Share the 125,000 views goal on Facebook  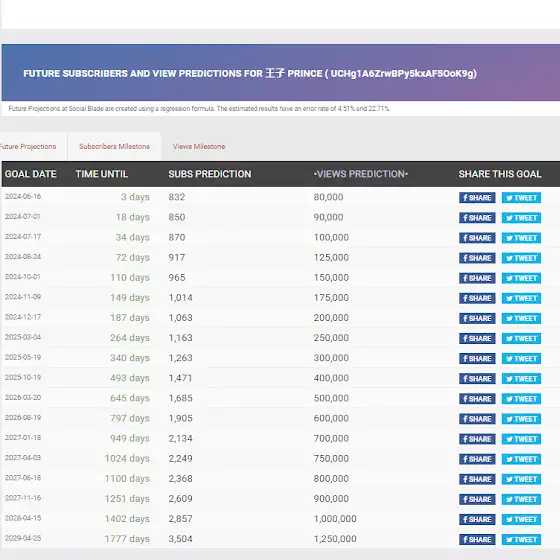point(477,258)
